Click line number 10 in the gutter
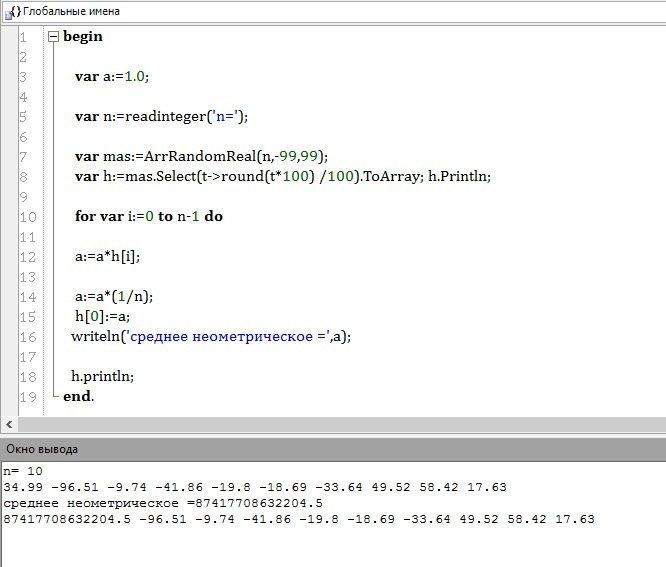This screenshot has width=666, height=567. tap(28, 217)
